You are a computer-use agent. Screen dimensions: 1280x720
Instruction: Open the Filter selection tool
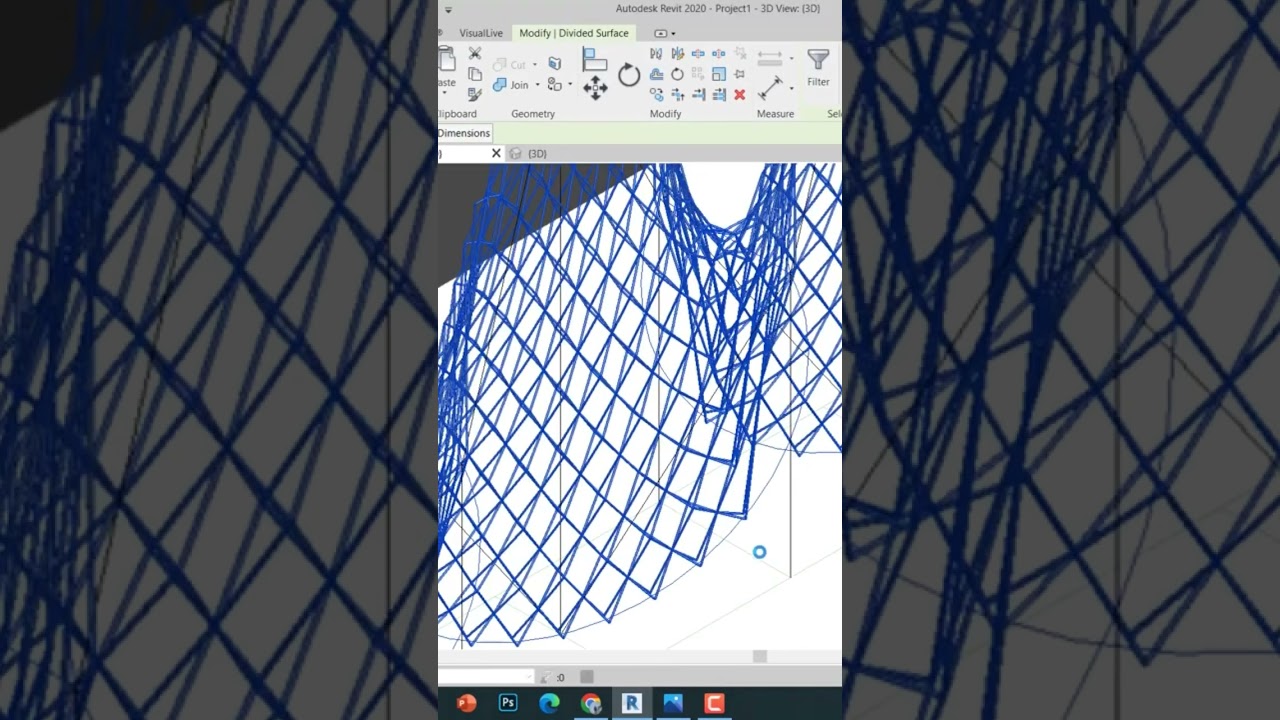(x=818, y=68)
